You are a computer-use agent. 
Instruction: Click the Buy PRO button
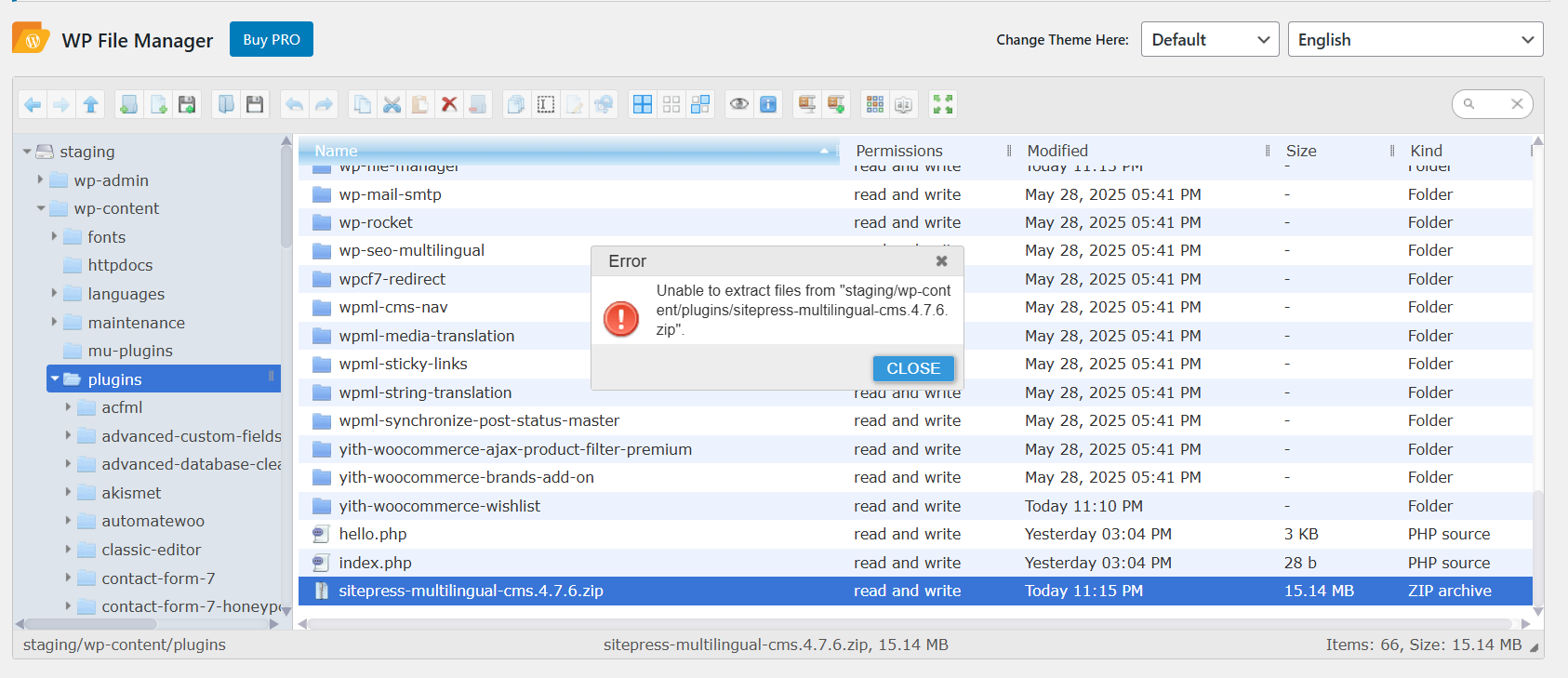click(272, 39)
